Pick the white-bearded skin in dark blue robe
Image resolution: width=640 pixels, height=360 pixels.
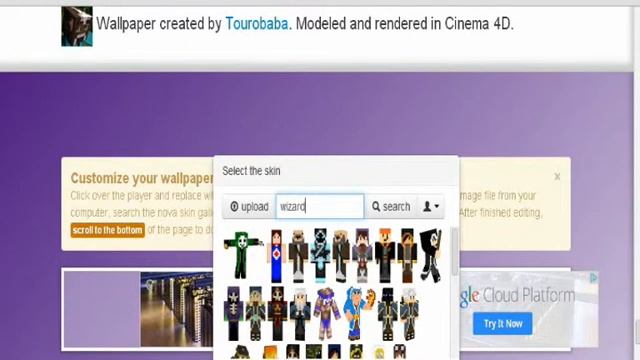[300, 313]
